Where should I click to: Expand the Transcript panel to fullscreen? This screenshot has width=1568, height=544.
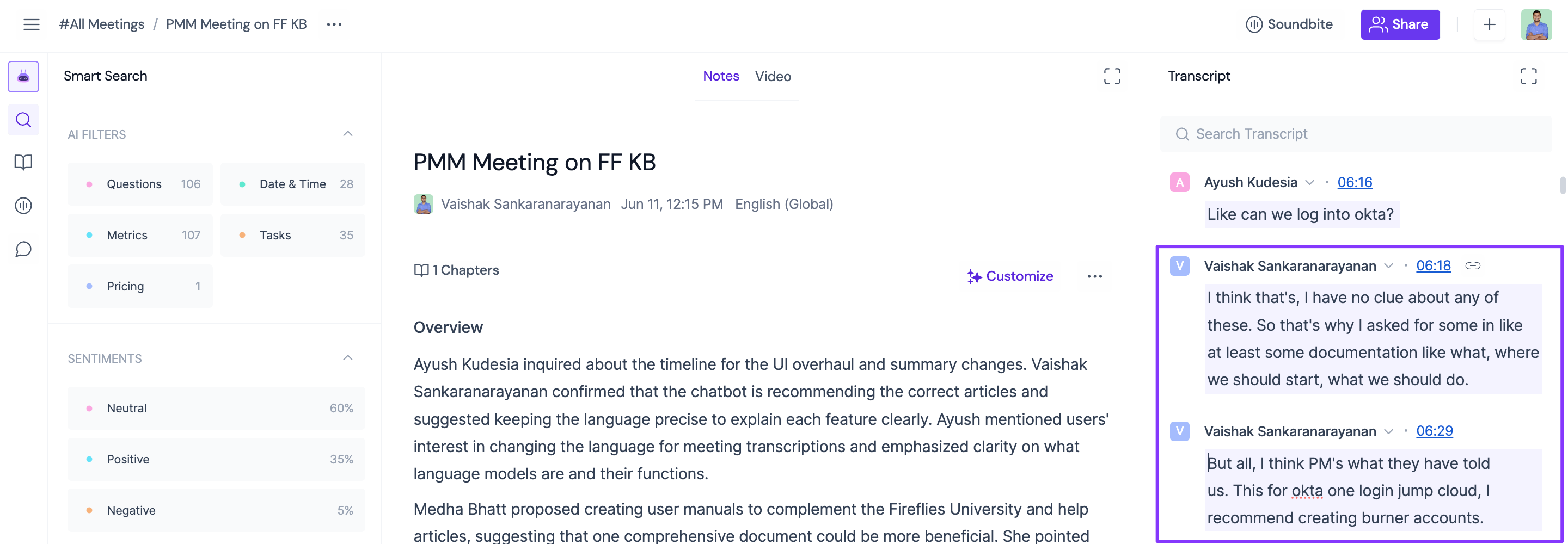(1528, 76)
